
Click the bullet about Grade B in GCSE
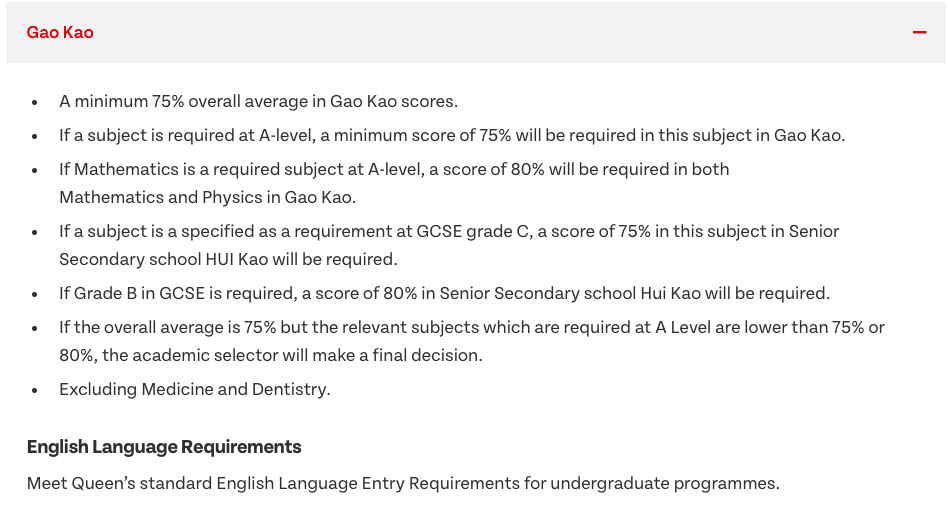tap(444, 293)
